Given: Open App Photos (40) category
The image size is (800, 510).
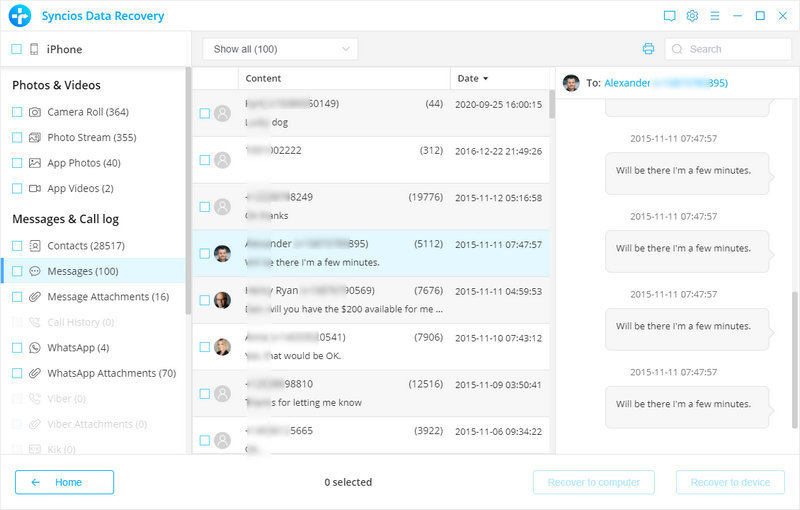Looking at the screenshot, I should pos(84,163).
